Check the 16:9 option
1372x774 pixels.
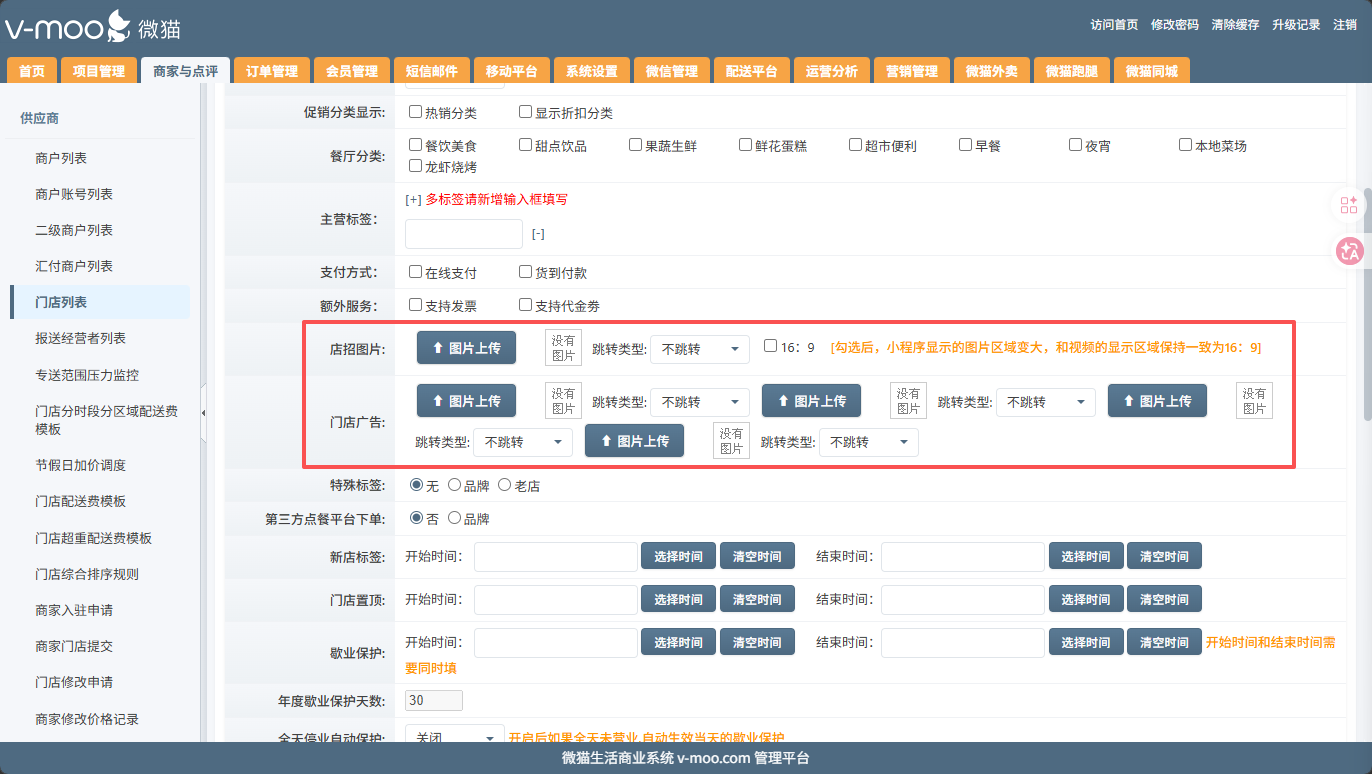[770, 347]
